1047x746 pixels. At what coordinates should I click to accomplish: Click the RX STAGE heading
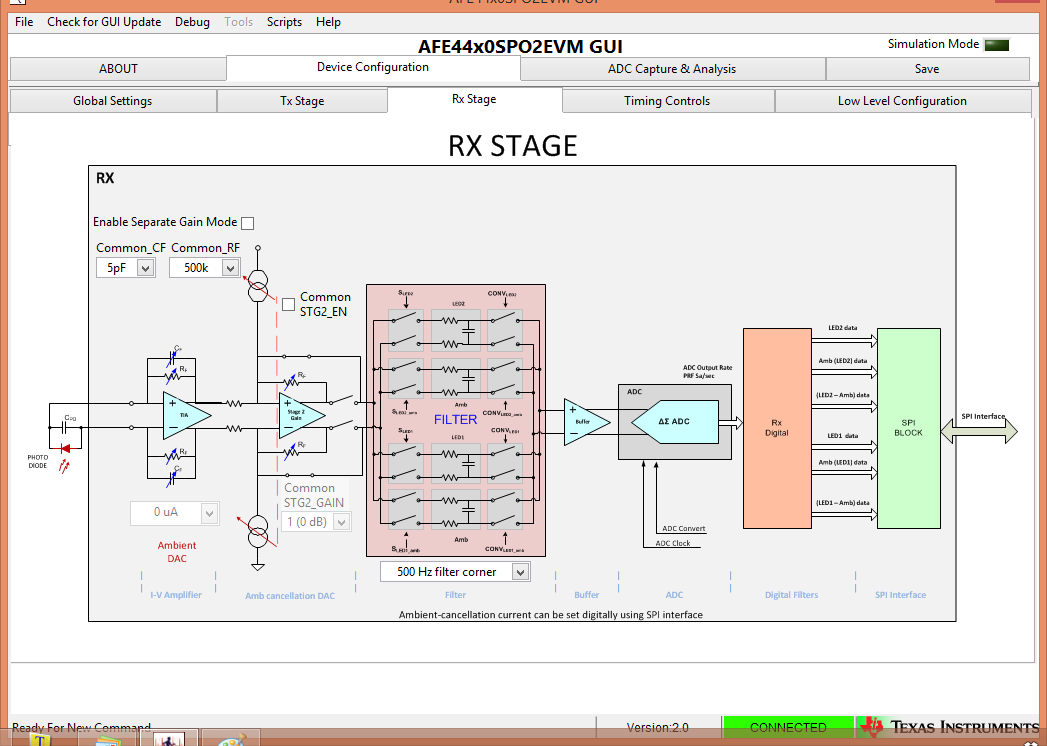point(513,146)
